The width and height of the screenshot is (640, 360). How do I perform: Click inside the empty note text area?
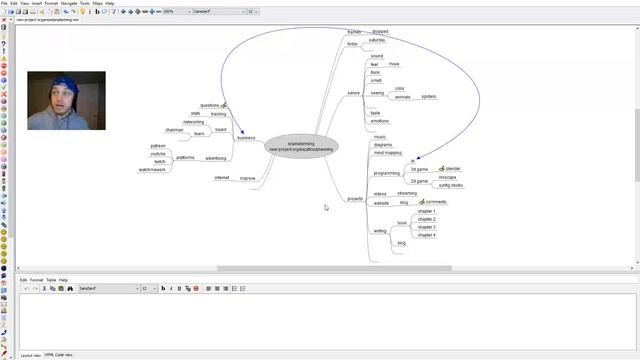point(328,322)
